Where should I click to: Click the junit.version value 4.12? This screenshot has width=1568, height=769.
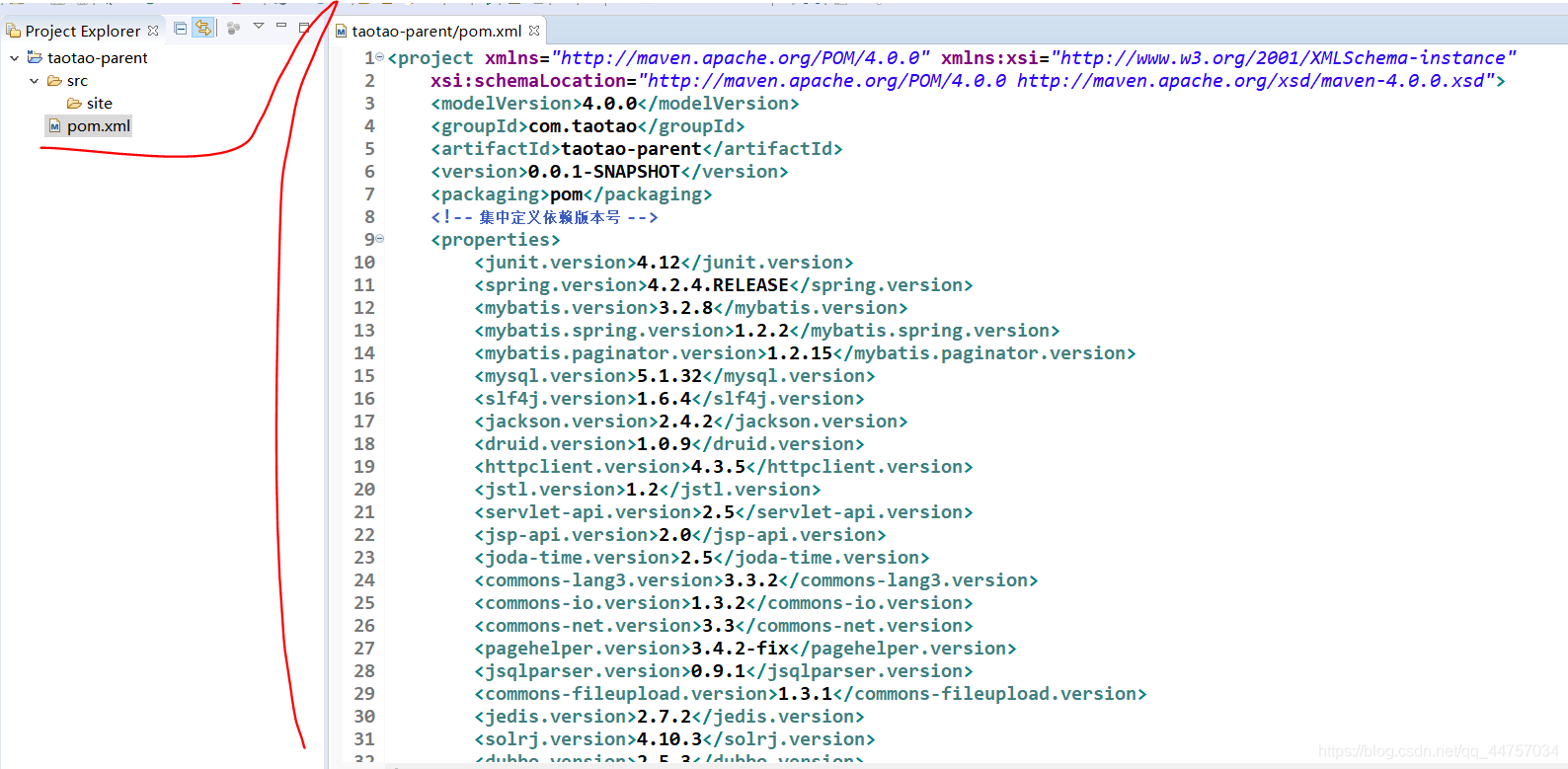(x=659, y=263)
